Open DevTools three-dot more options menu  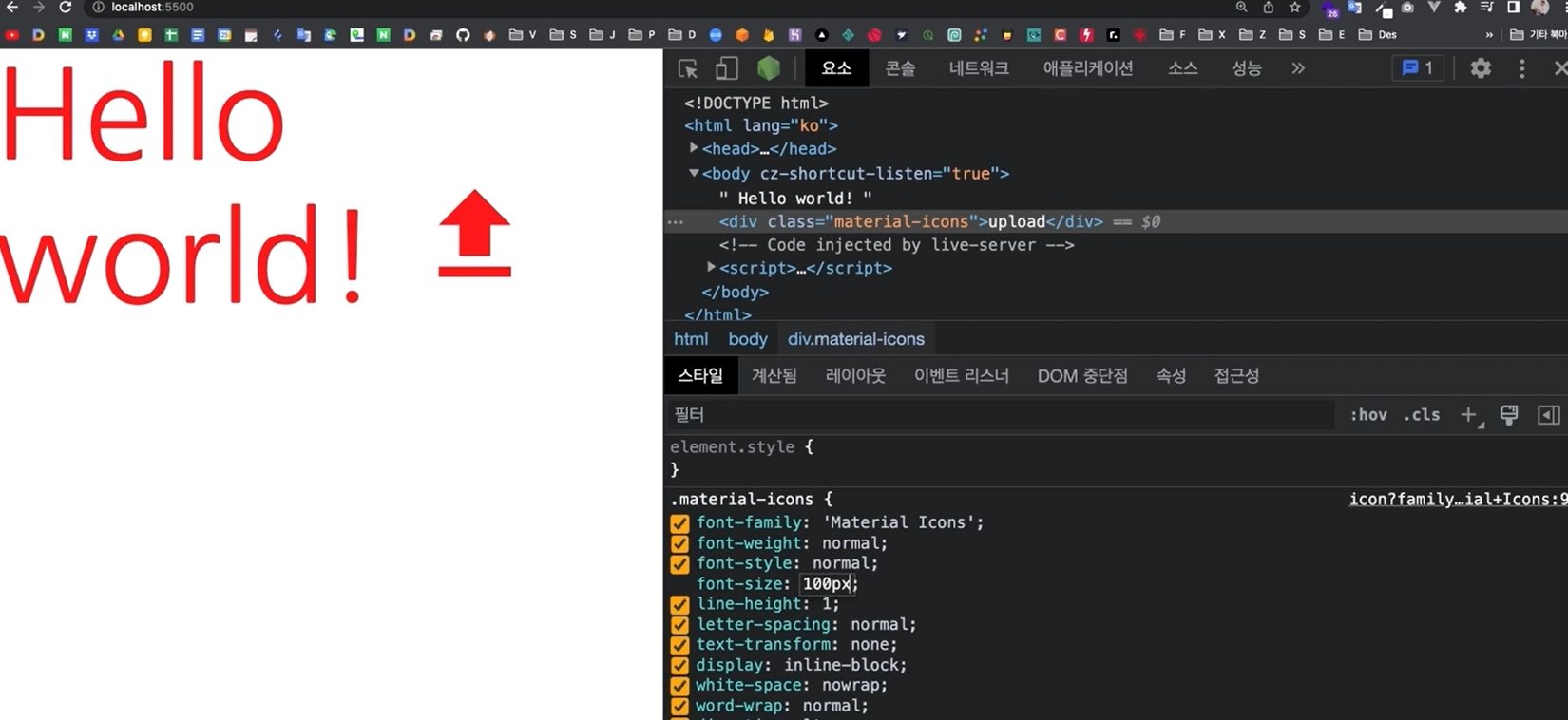click(x=1521, y=68)
